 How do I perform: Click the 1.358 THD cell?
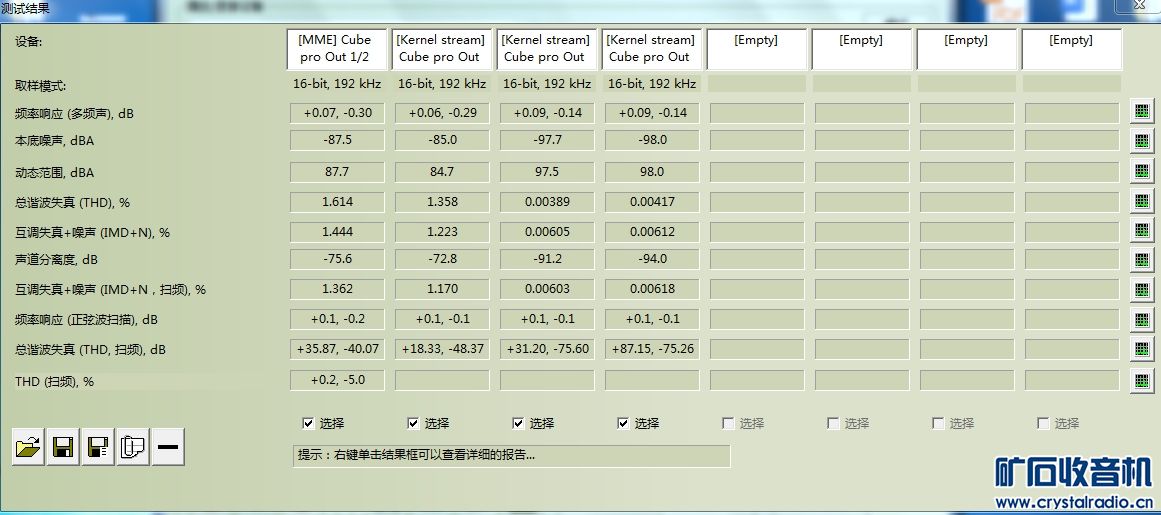[443, 201]
